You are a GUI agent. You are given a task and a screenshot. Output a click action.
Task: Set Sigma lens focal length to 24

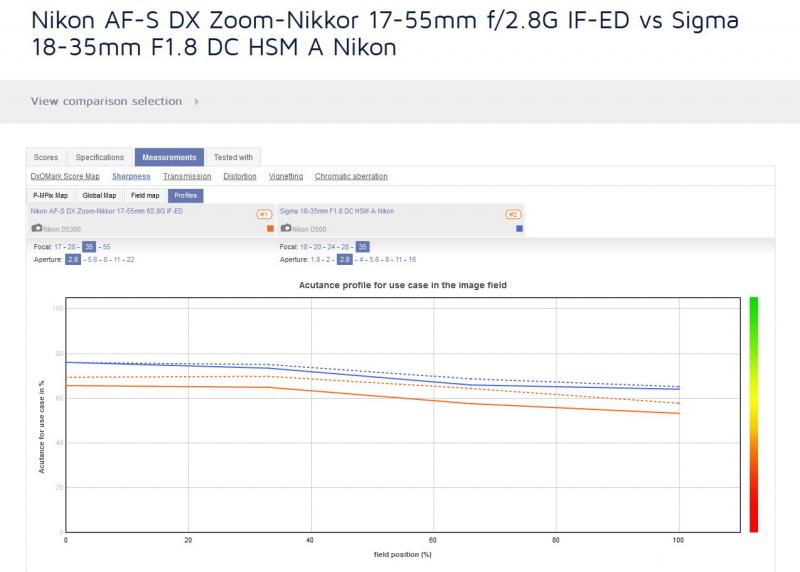click(x=331, y=247)
